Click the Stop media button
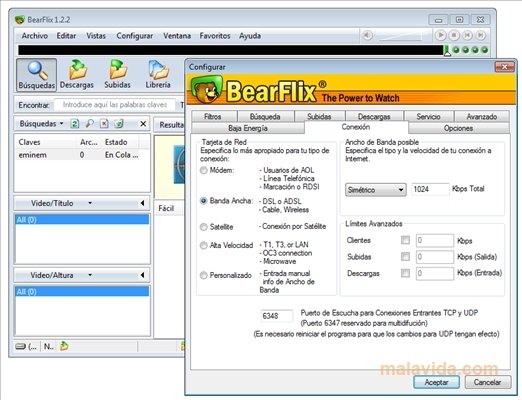This screenshot has width=522, height=400. (454, 35)
